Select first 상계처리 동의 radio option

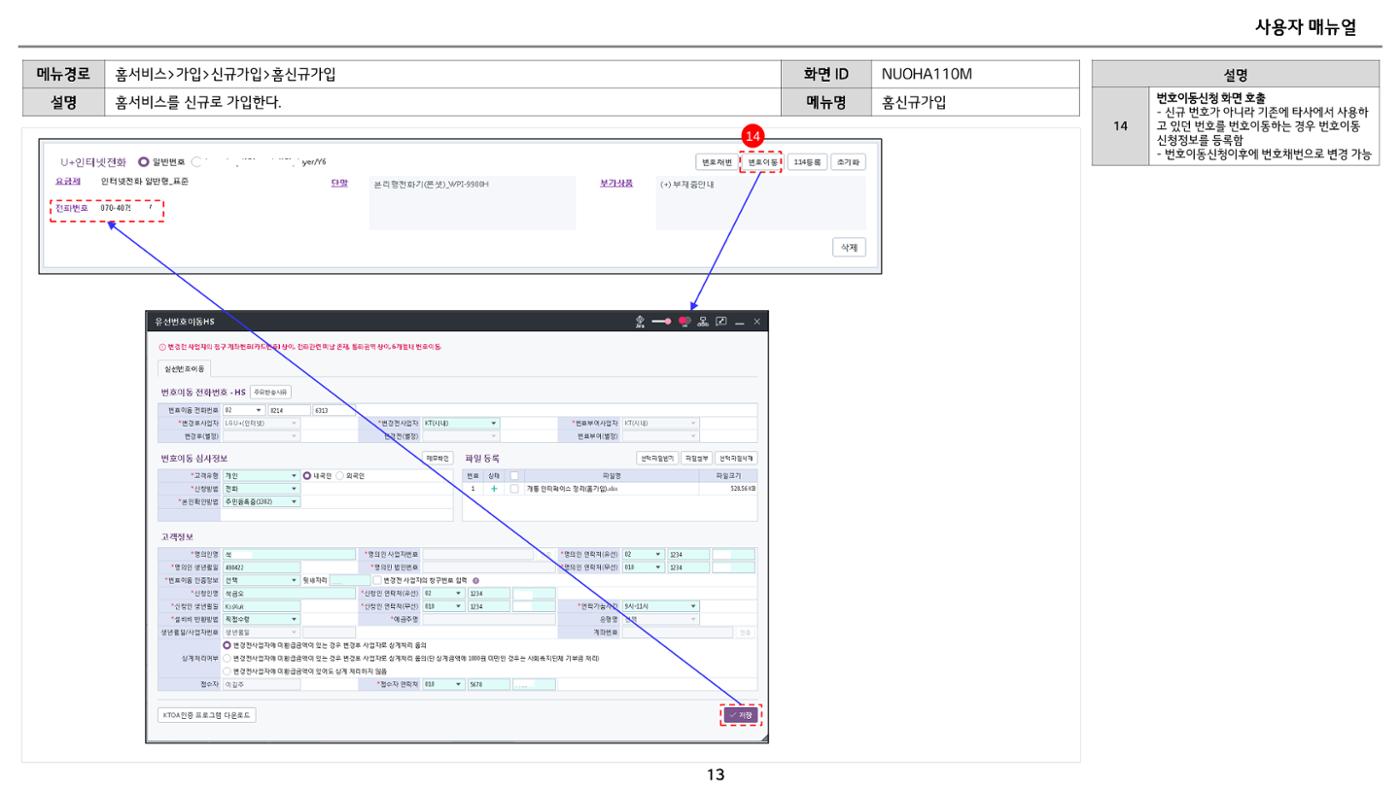pyautogui.click(x=227, y=645)
